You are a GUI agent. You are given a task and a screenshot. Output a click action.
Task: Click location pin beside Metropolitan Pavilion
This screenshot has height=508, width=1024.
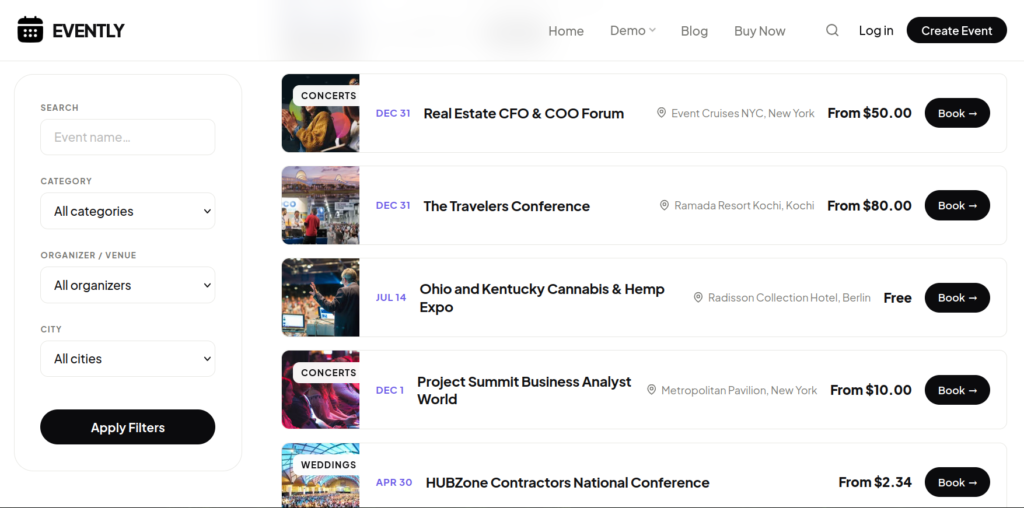tap(651, 390)
